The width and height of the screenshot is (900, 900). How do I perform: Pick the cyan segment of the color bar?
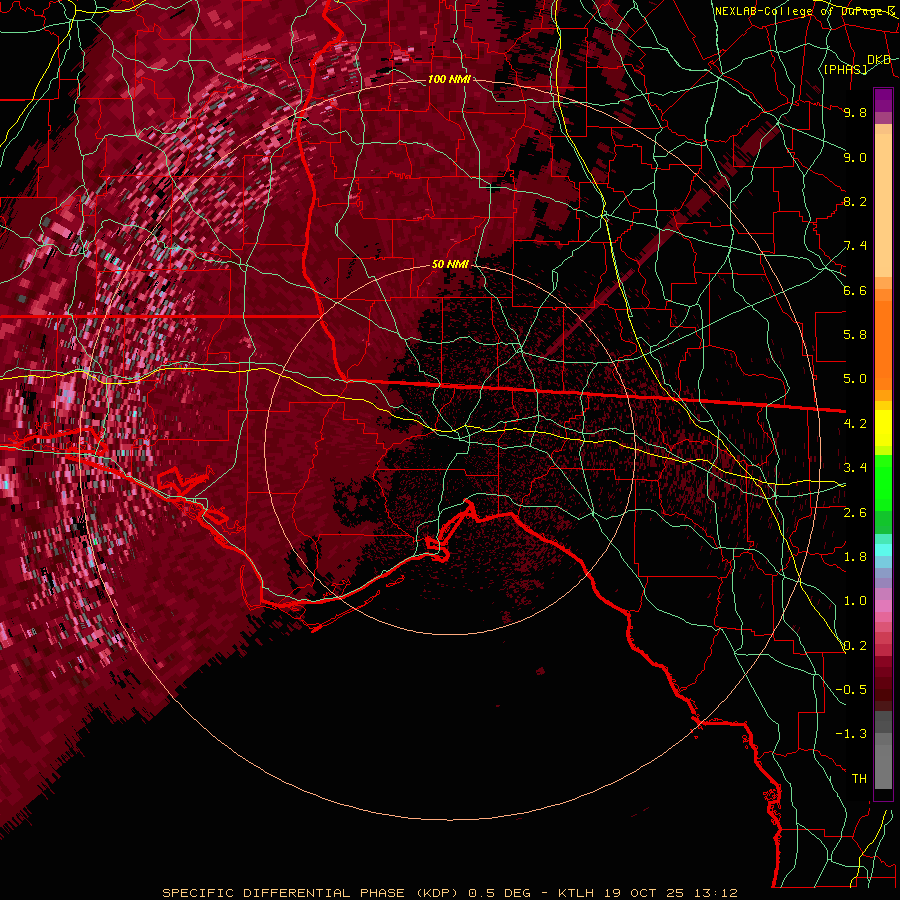pyautogui.click(x=883, y=550)
